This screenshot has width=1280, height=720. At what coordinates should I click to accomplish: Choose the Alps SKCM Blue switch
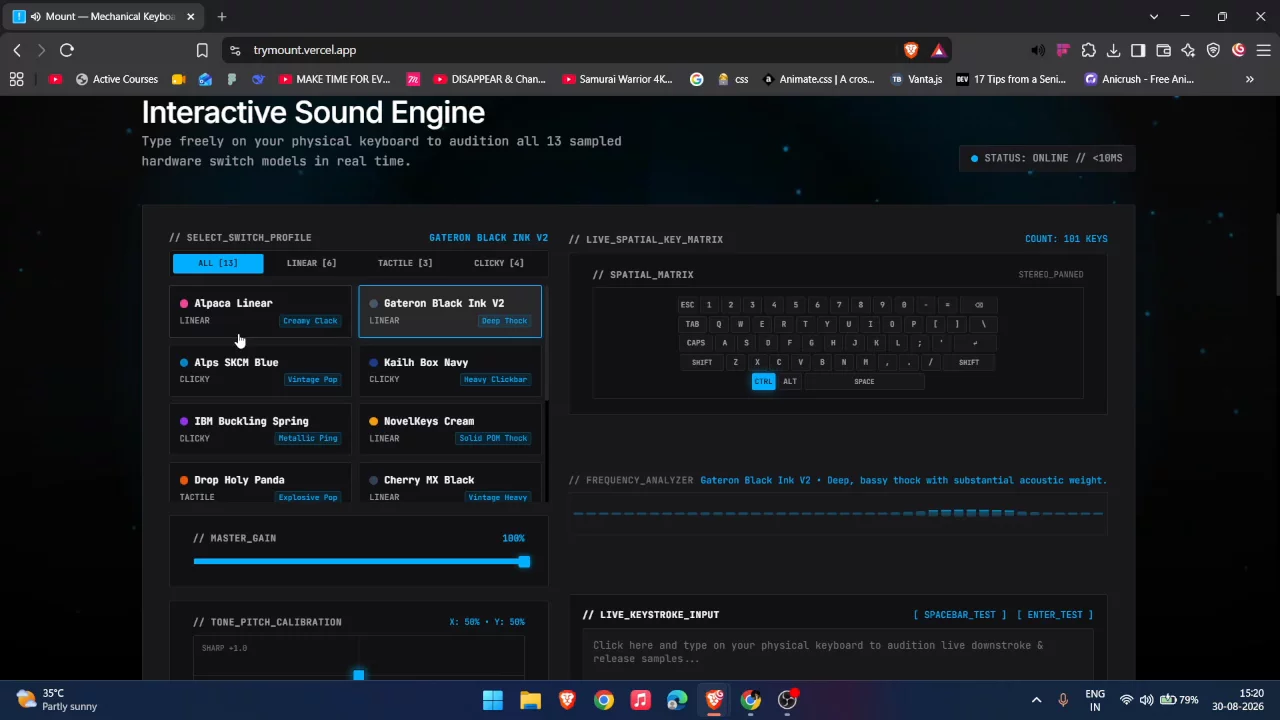tap(261, 370)
